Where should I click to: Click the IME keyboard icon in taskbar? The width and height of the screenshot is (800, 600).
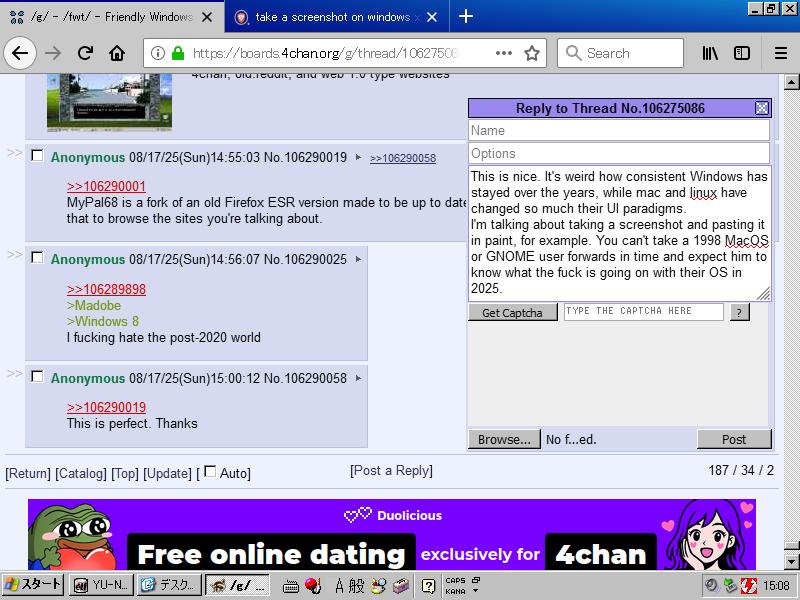click(x=290, y=586)
